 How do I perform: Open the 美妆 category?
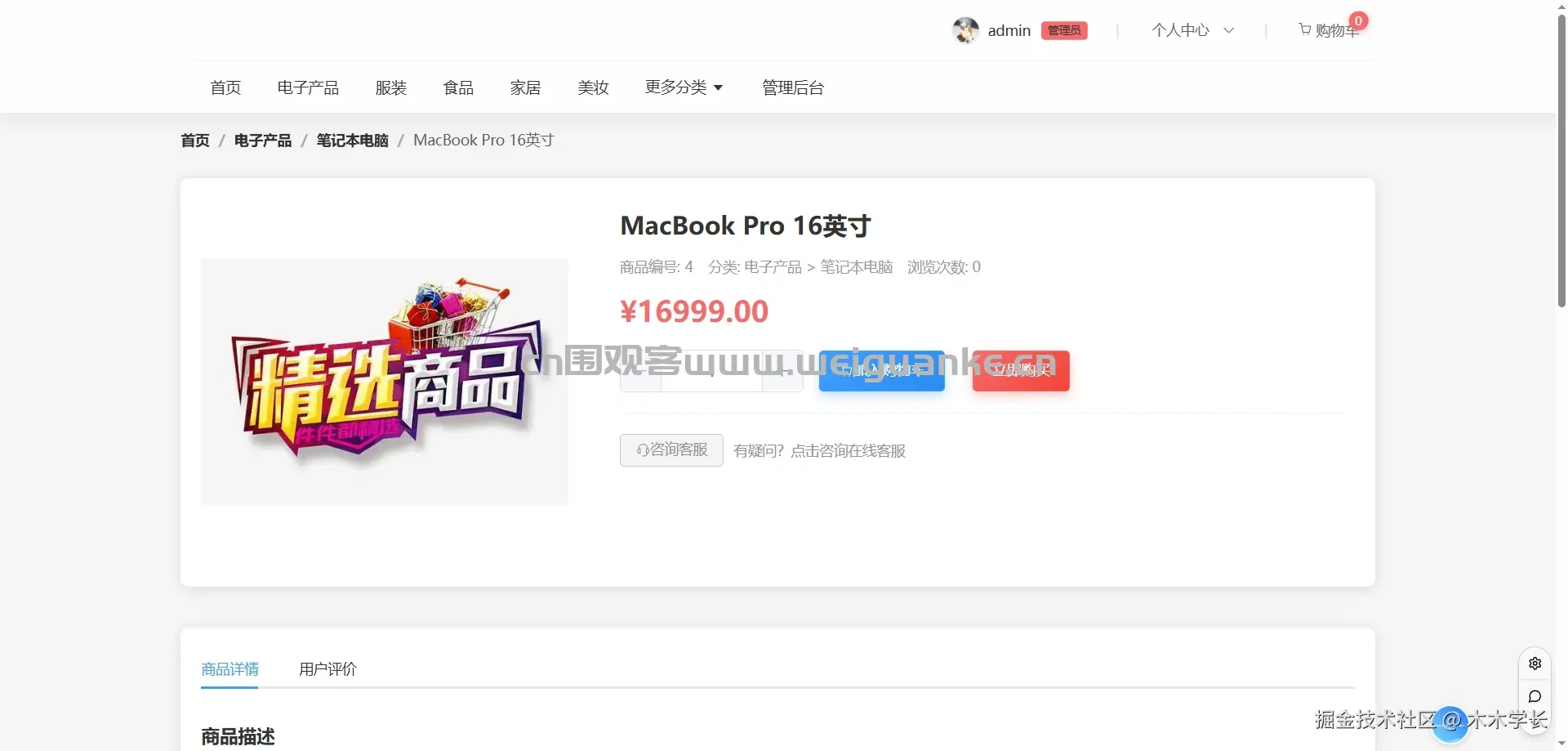[593, 87]
